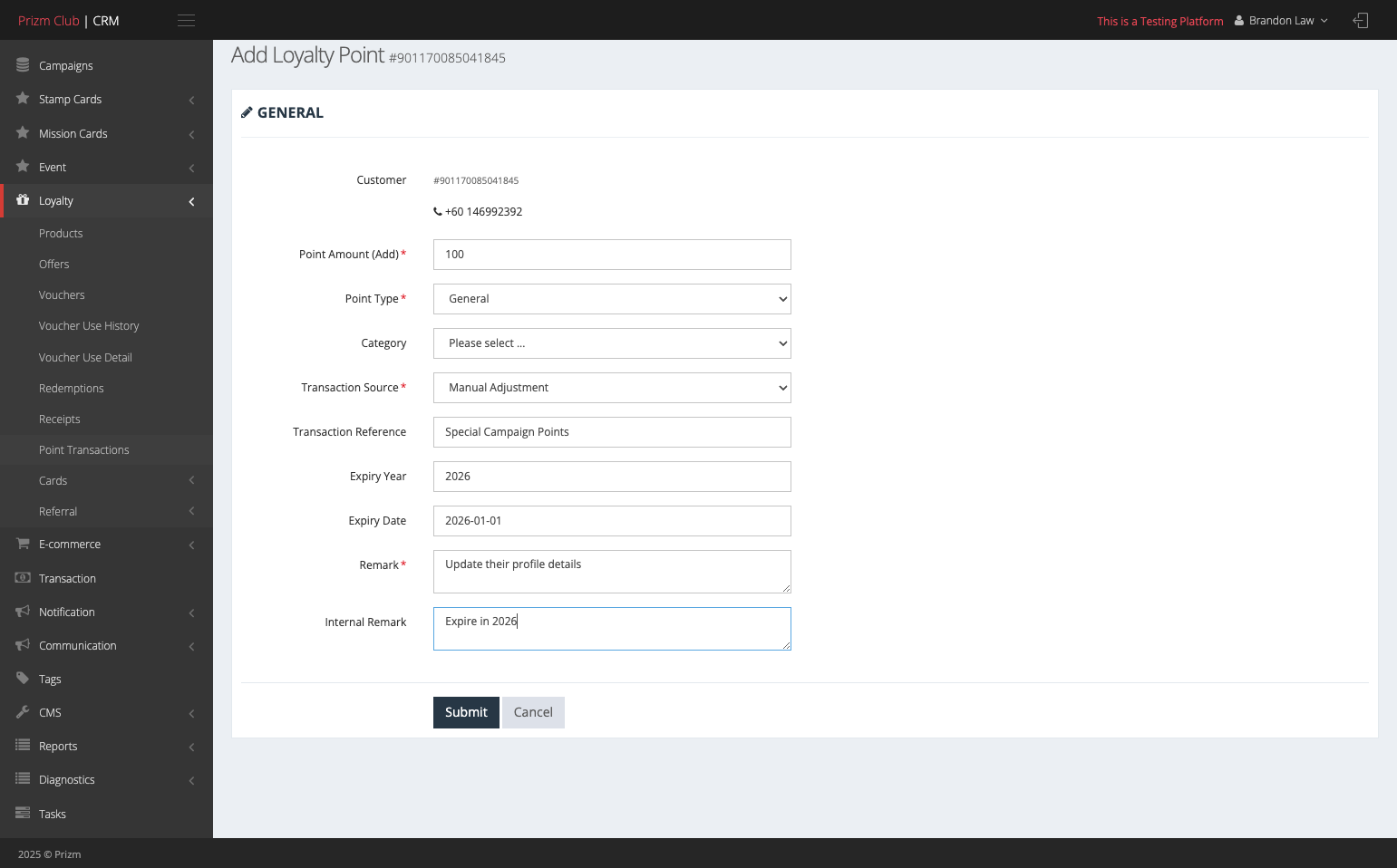Open Voucher Use History menu item
Screen dimensions: 1397x868
(x=89, y=325)
